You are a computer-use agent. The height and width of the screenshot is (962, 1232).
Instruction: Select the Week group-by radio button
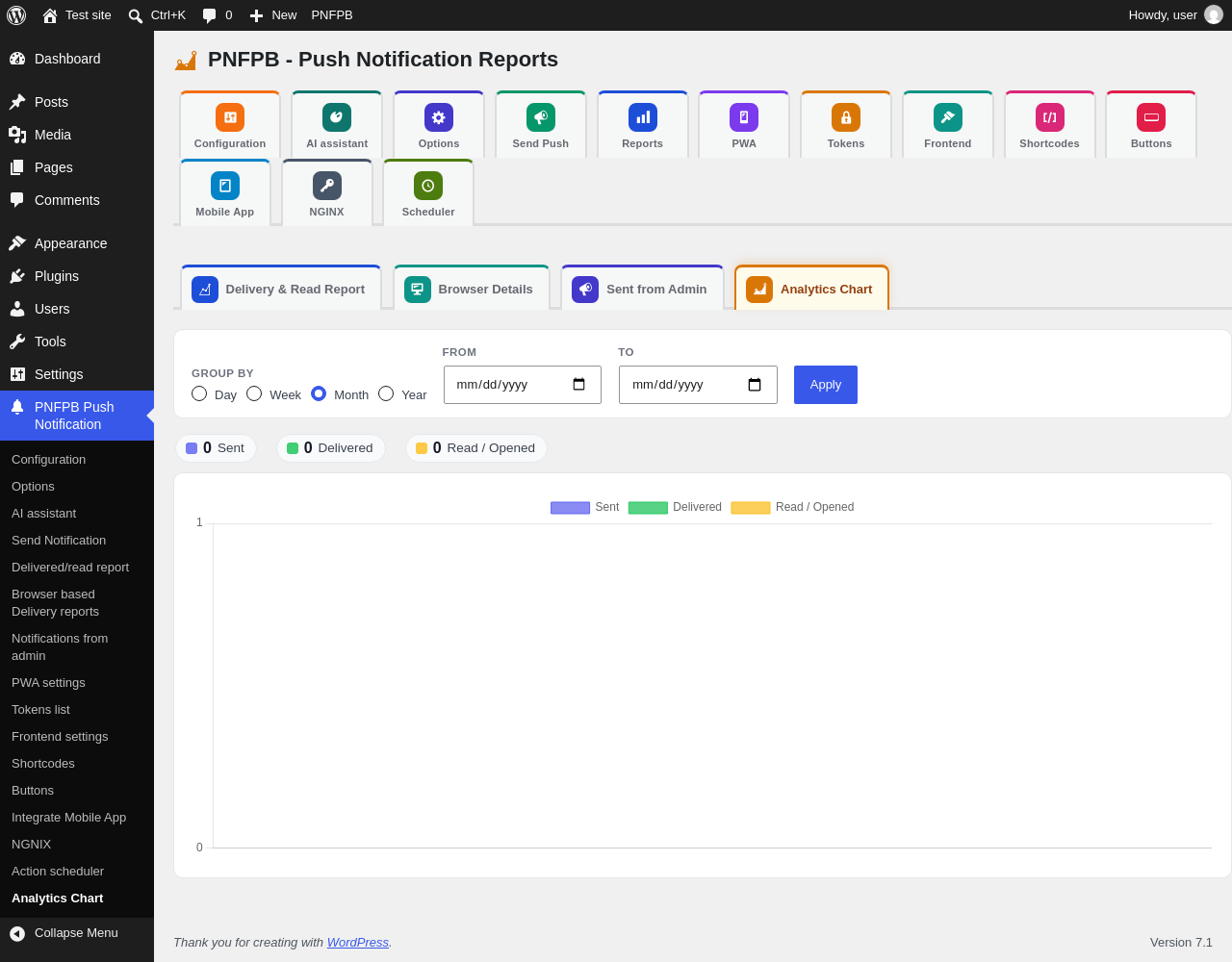[x=254, y=393]
